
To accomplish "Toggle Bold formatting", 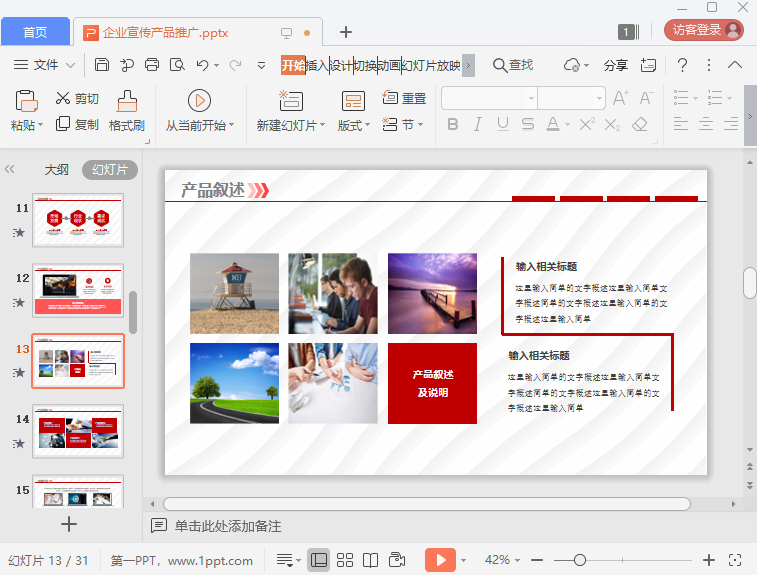I will (452, 125).
